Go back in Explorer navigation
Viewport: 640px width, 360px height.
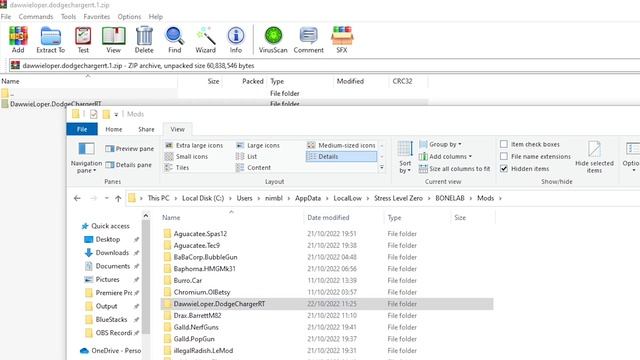click(x=77, y=198)
